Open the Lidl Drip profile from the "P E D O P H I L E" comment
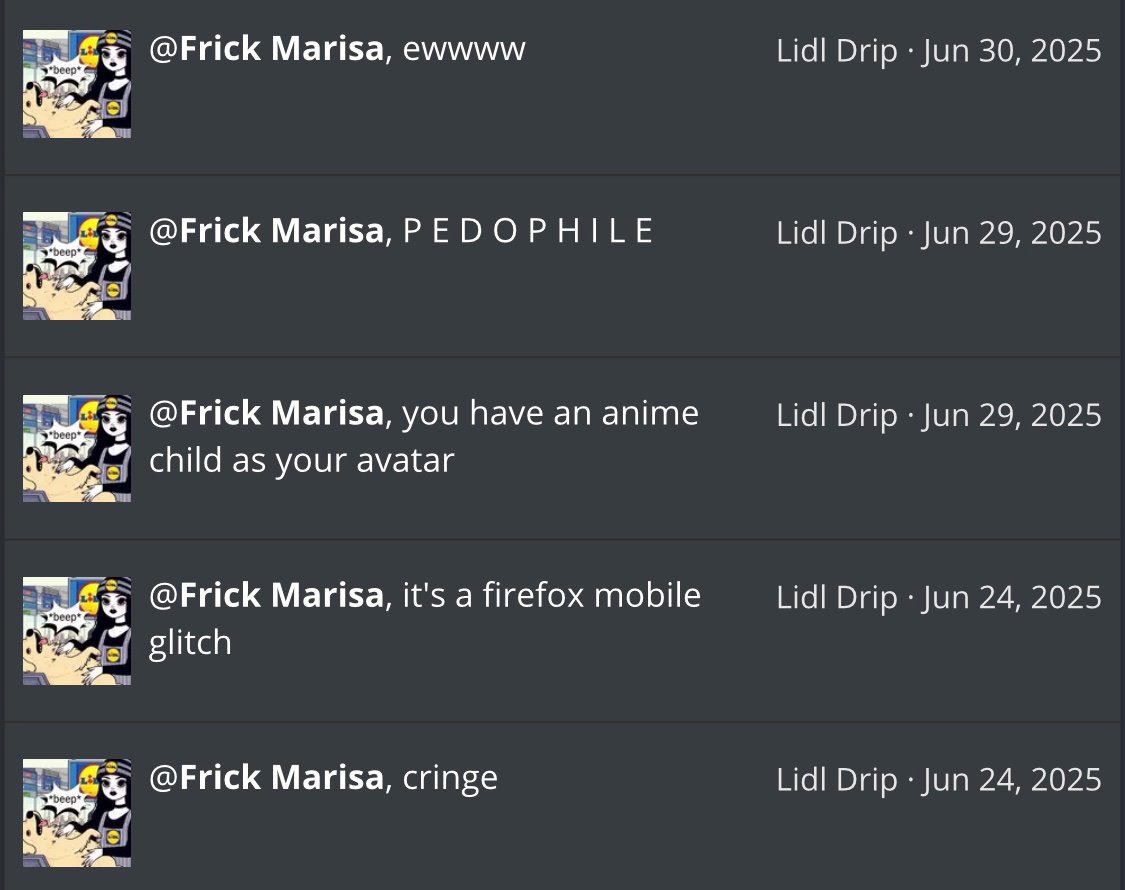1125x890 pixels. tap(836, 233)
